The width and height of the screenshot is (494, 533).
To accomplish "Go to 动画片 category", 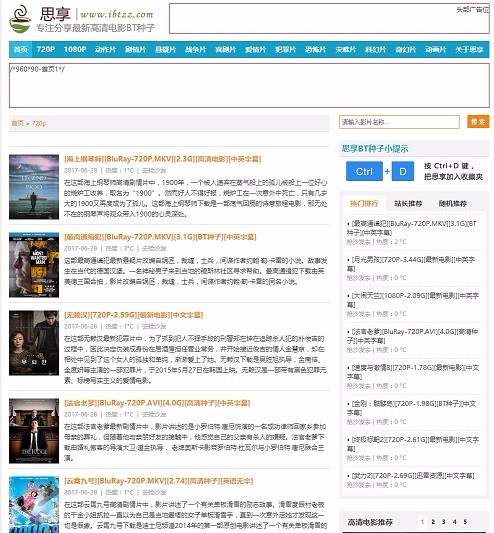I will (x=436, y=50).
